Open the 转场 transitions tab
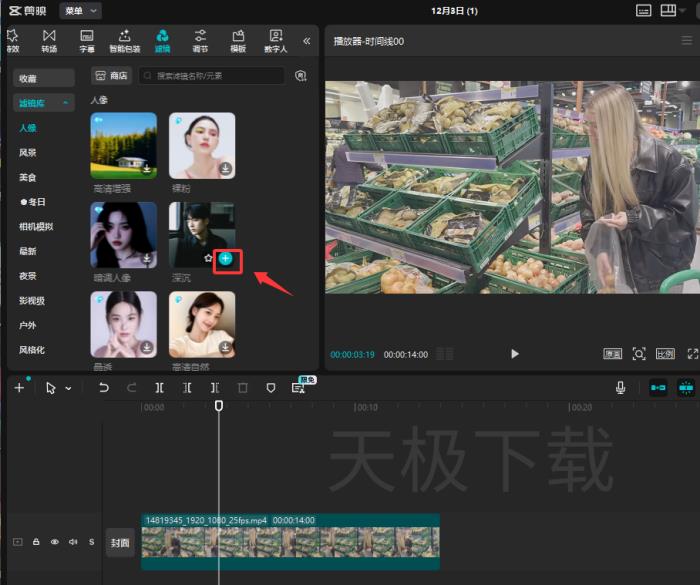700x585 pixels. 49,40
